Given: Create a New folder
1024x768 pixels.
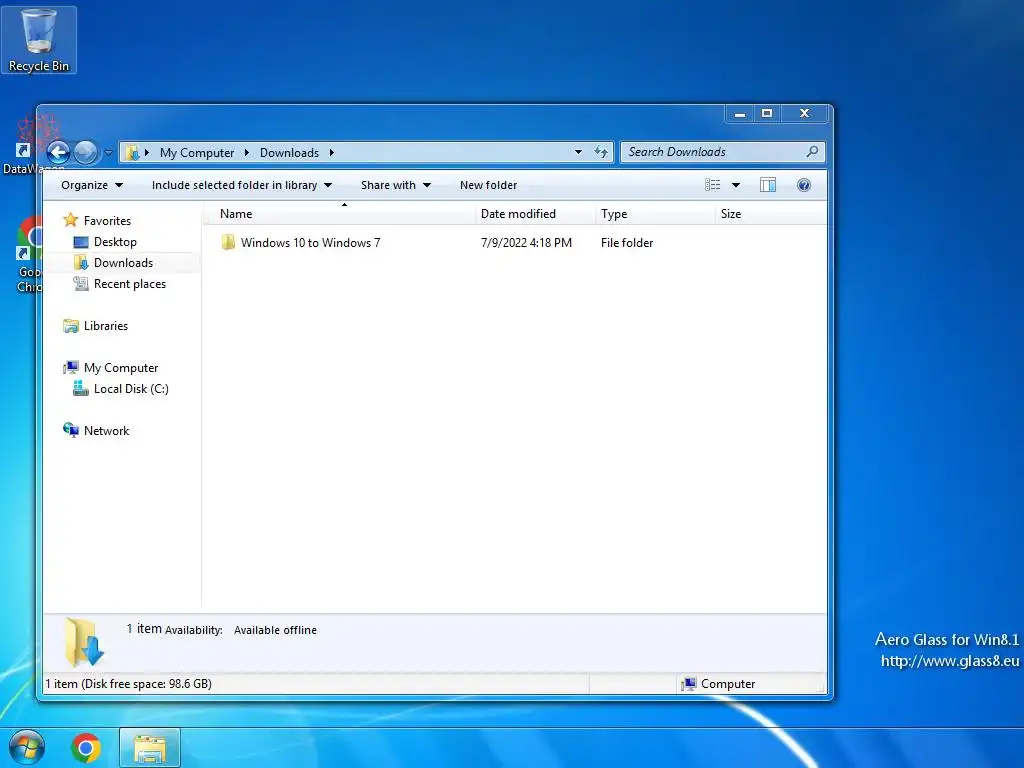Looking at the screenshot, I should pyautogui.click(x=488, y=185).
